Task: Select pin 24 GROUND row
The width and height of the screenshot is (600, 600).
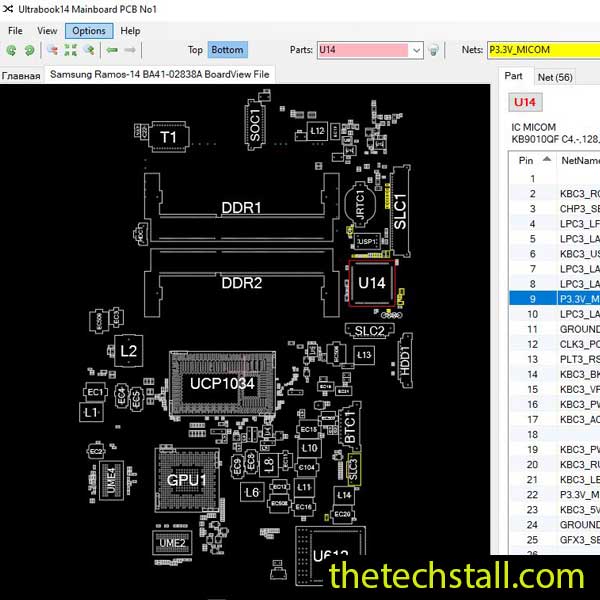Action: pos(555,525)
